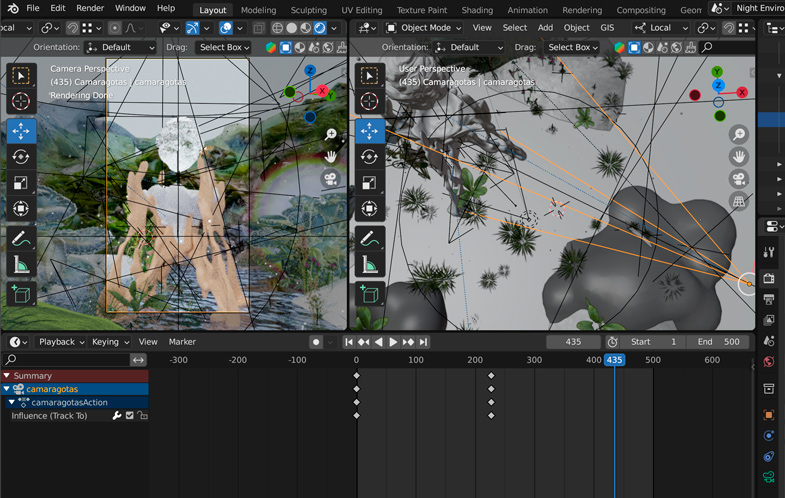Jump to the end frame button
The height and width of the screenshot is (498, 785).
point(424,342)
